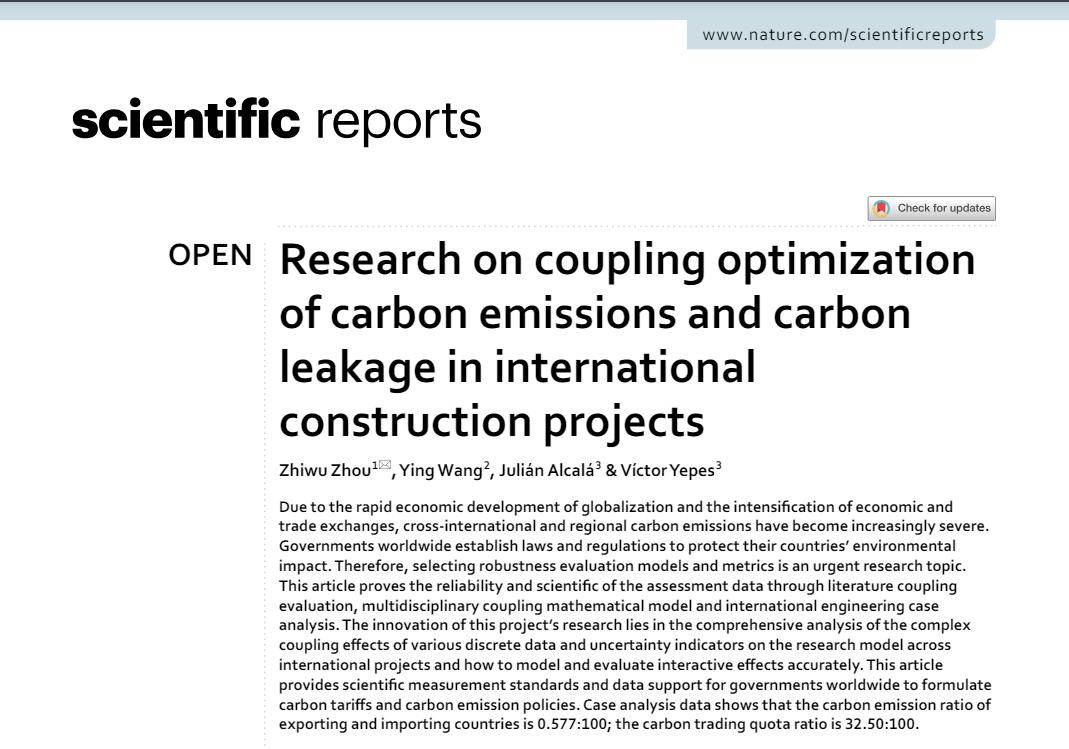Screen dimensions: 1069x749
Task: Click the title line 'Research on coupling optimization'
Action: tap(627, 259)
